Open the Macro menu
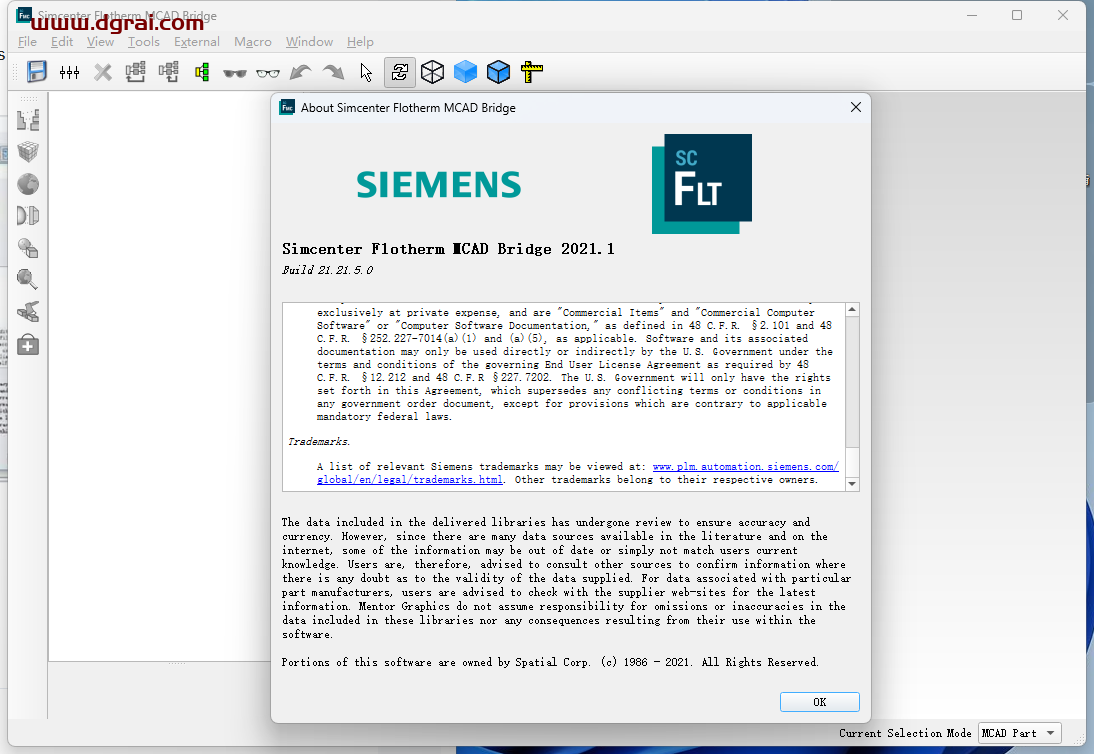Viewport: 1094px width, 754px height. coord(253,42)
